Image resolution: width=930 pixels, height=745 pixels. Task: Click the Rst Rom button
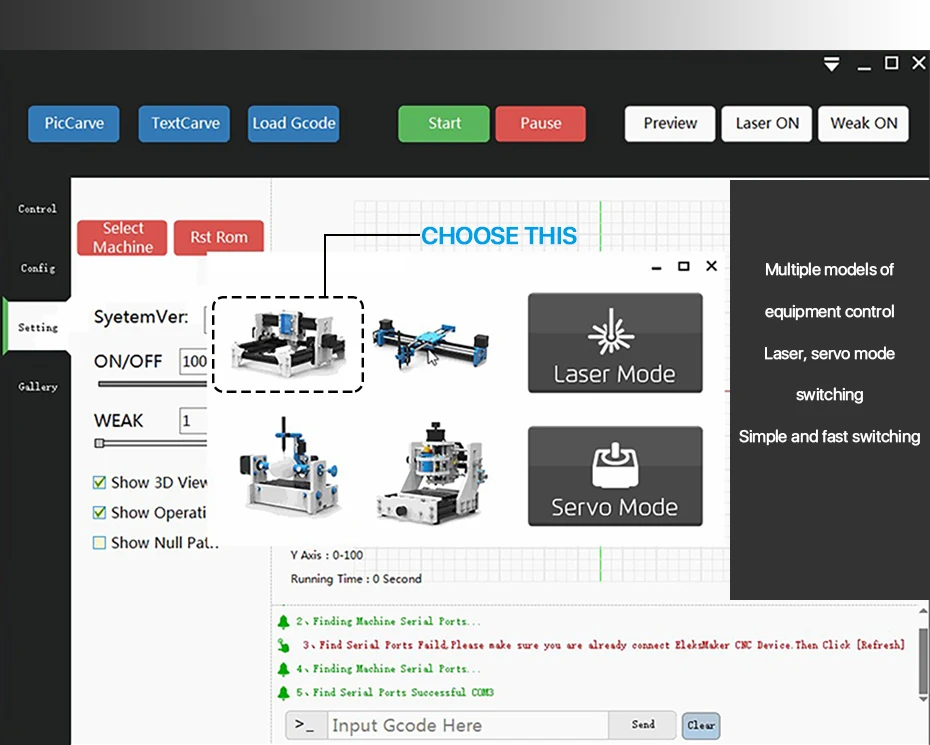click(218, 237)
